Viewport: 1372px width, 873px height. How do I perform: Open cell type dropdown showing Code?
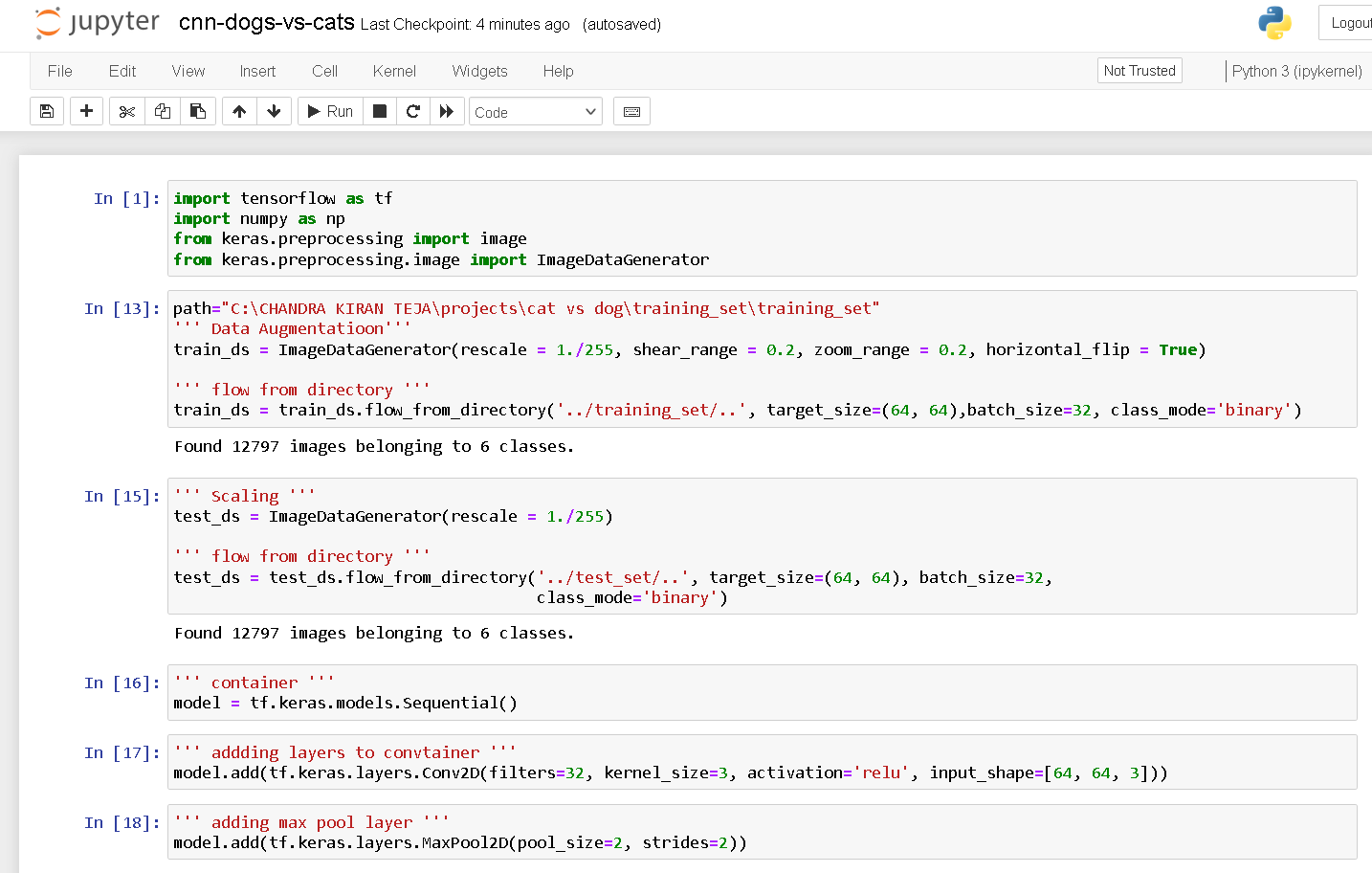536,112
